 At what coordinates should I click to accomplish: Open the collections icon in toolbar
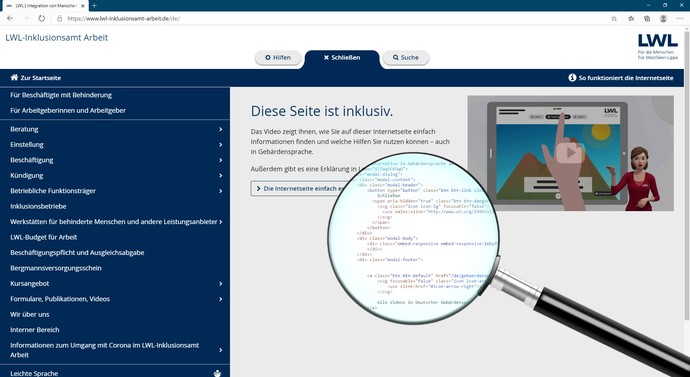[647, 18]
